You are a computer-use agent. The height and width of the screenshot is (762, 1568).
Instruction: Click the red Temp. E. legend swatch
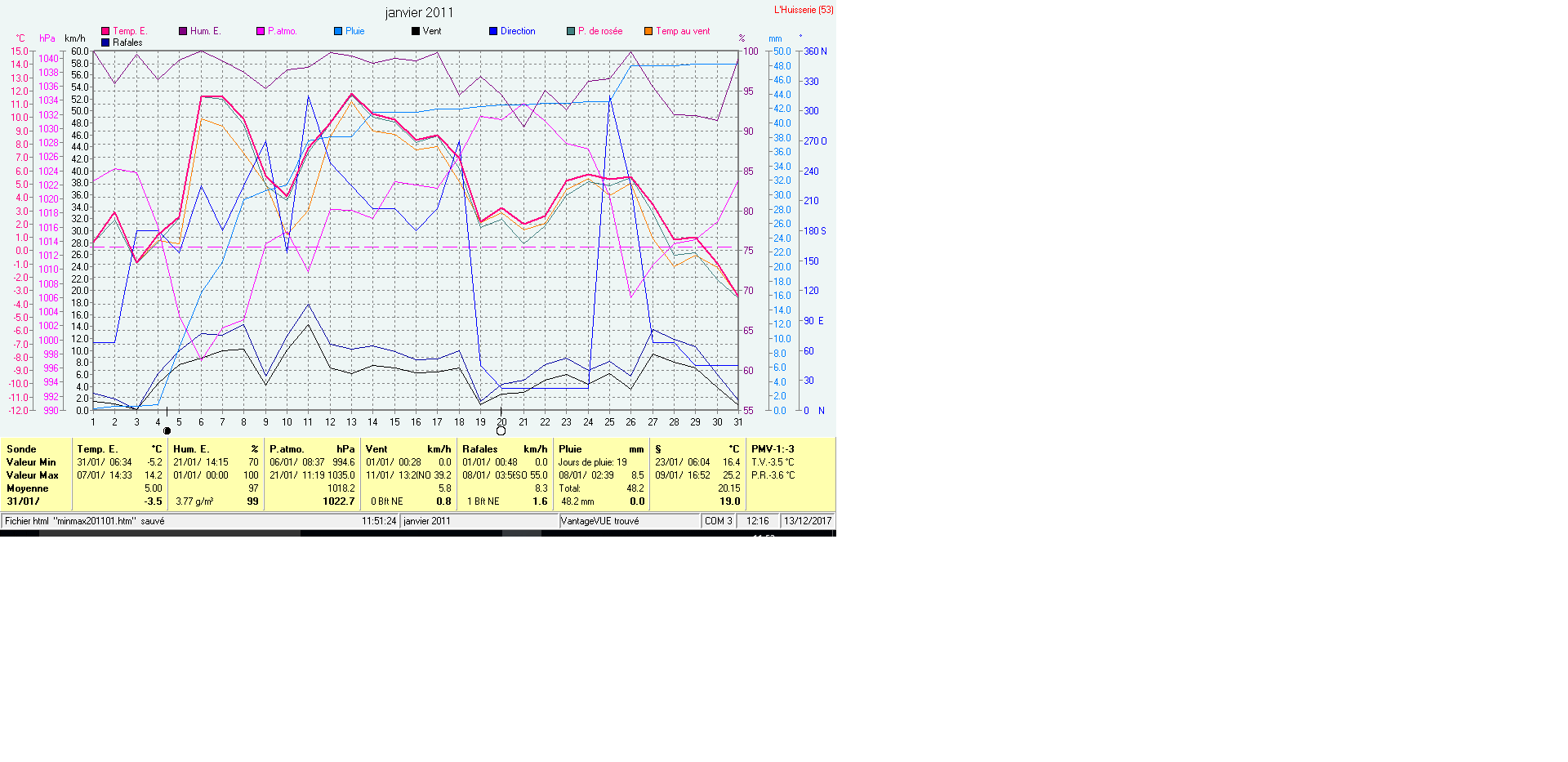[105, 31]
